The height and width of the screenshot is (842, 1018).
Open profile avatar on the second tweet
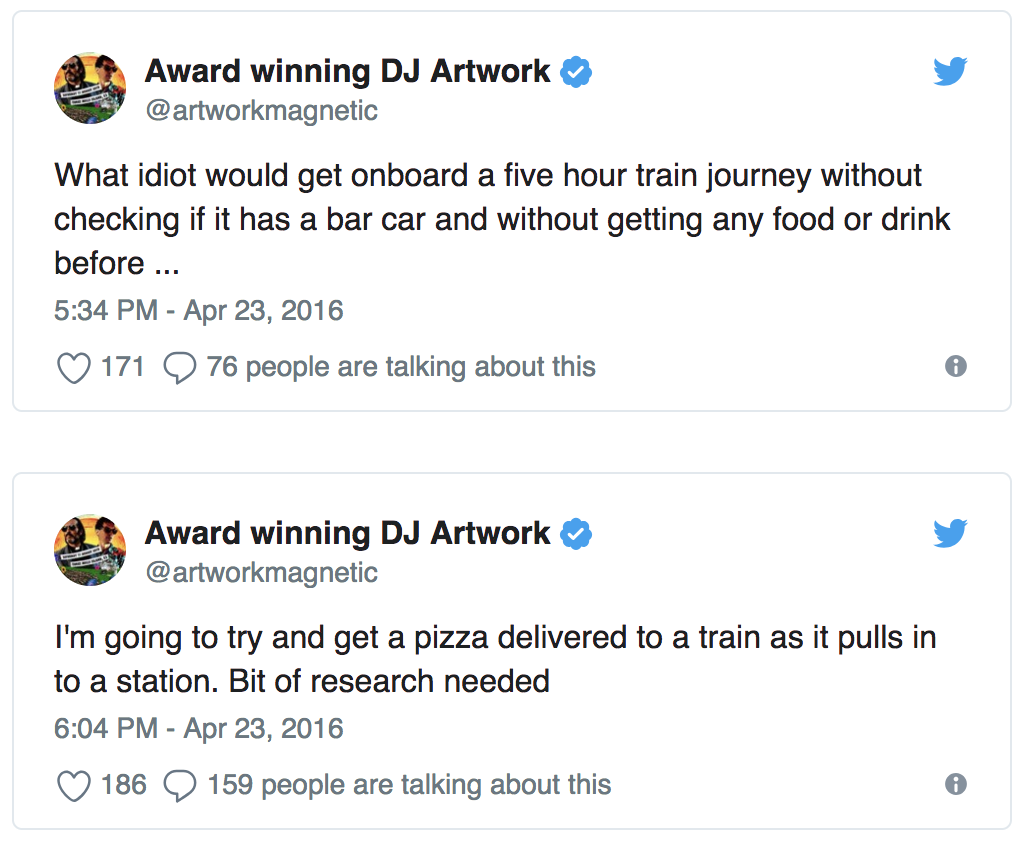[90, 551]
